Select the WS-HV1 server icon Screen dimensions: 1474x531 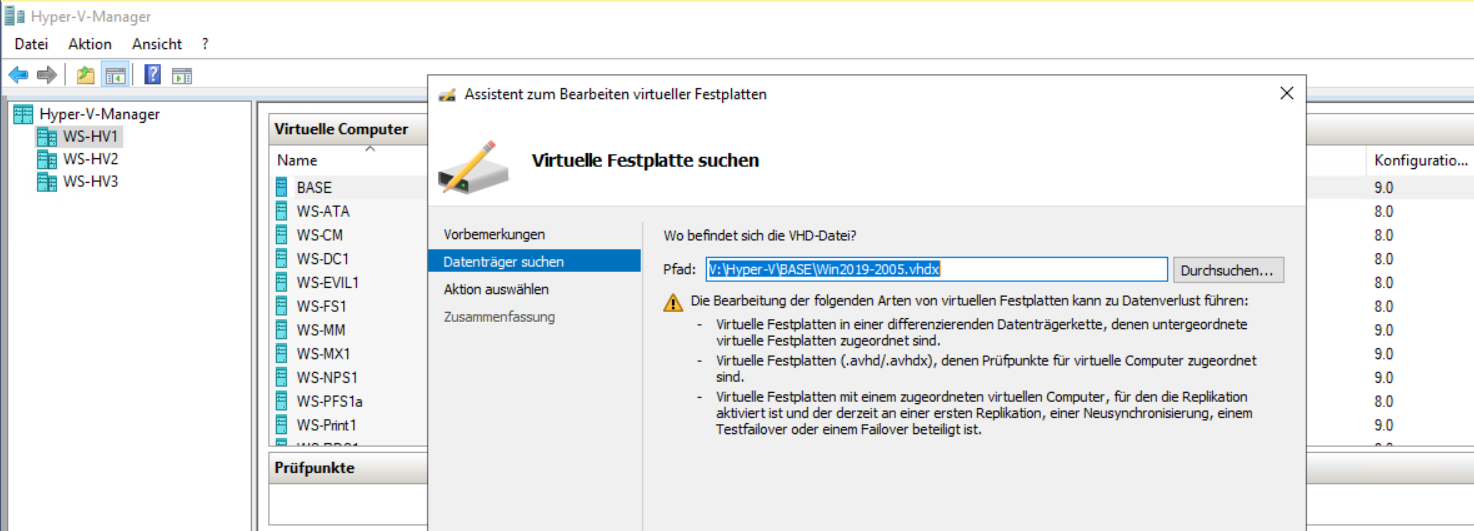47,136
